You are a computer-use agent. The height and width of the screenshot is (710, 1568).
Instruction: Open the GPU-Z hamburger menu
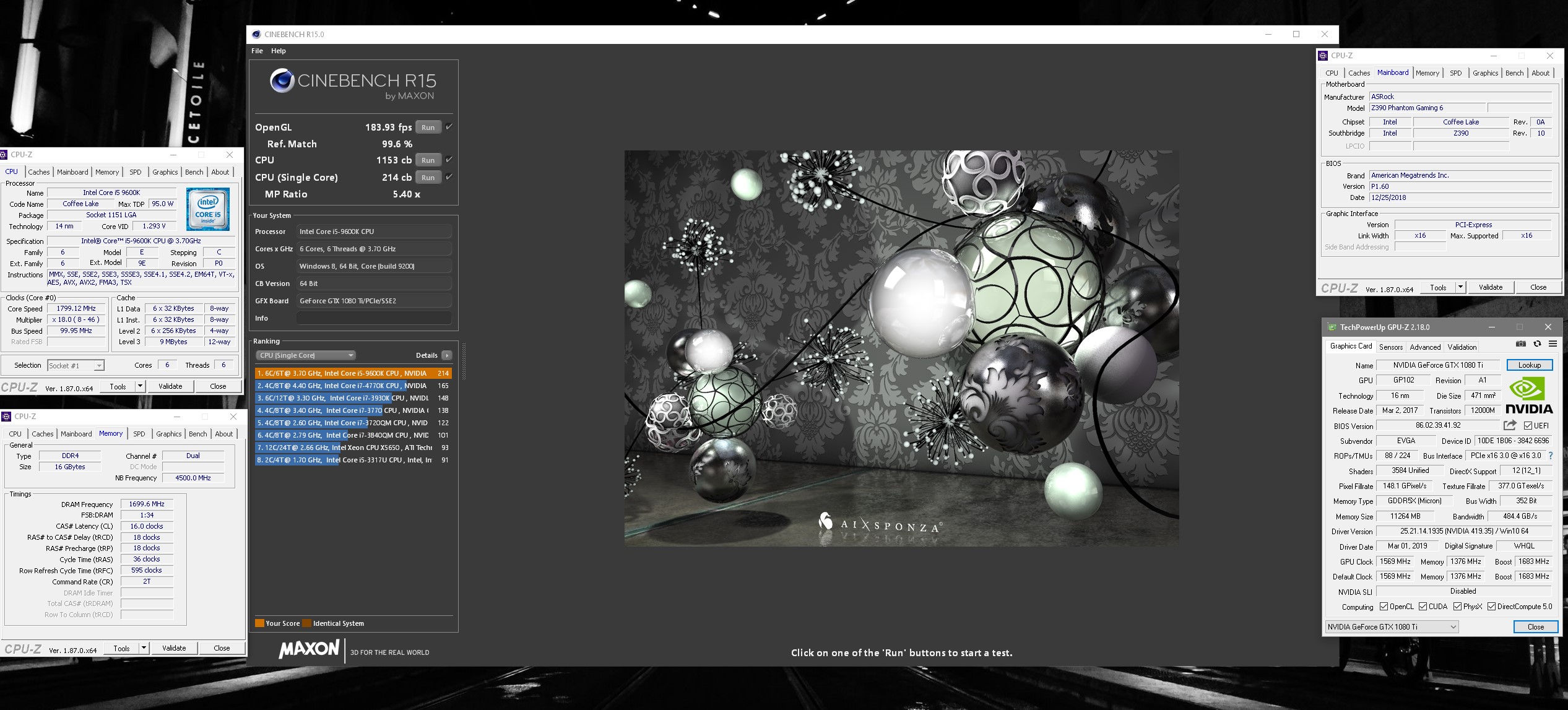tap(1553, 344)
